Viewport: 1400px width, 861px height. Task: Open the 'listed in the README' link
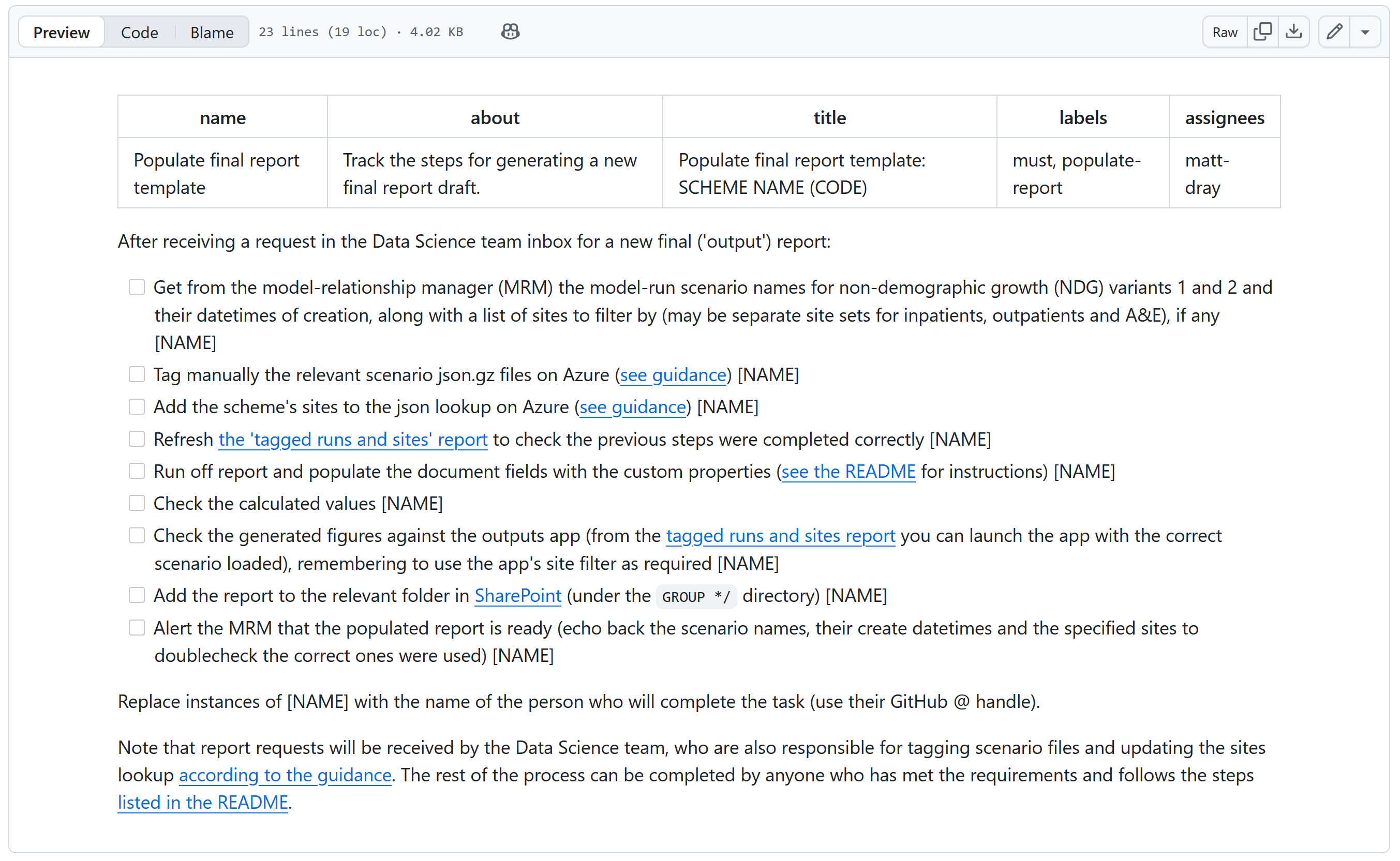click(x=203, y=803)
